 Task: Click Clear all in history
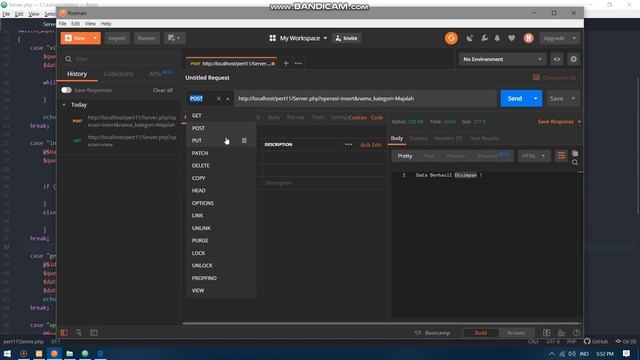(162, 90)
